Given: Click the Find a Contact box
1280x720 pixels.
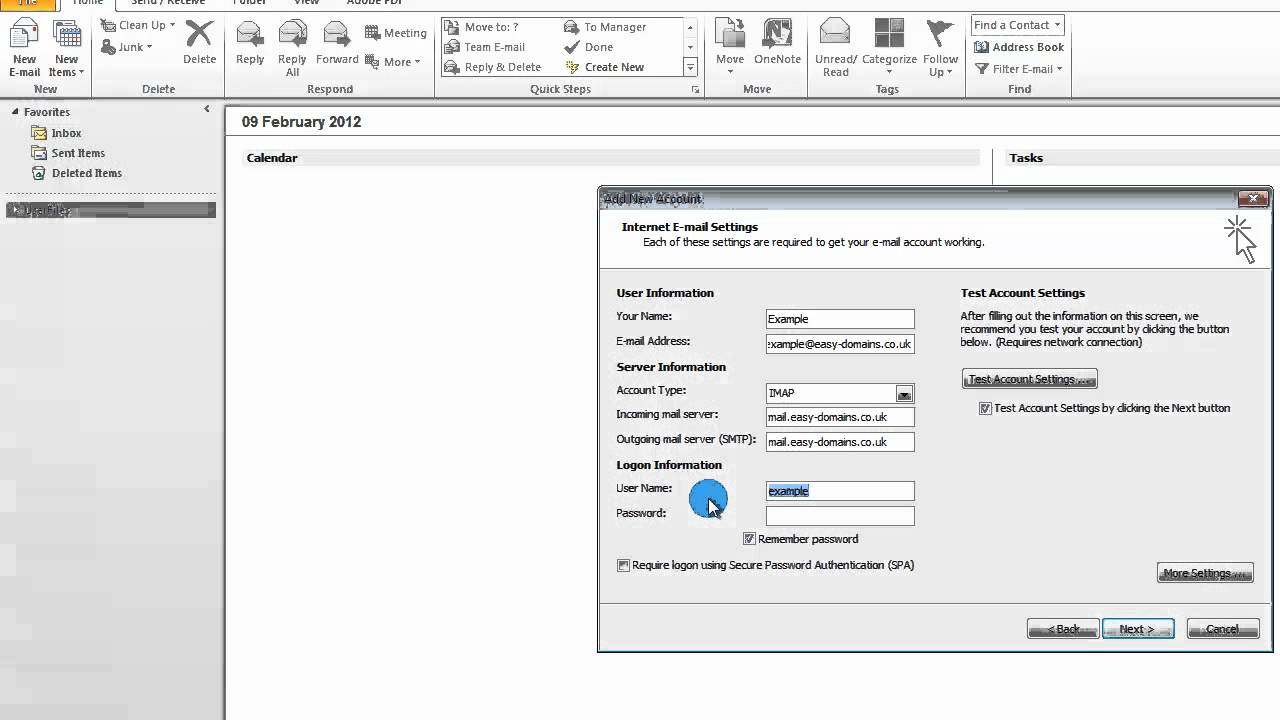Looking at the screenshot, I should [x=1018, y=25].
